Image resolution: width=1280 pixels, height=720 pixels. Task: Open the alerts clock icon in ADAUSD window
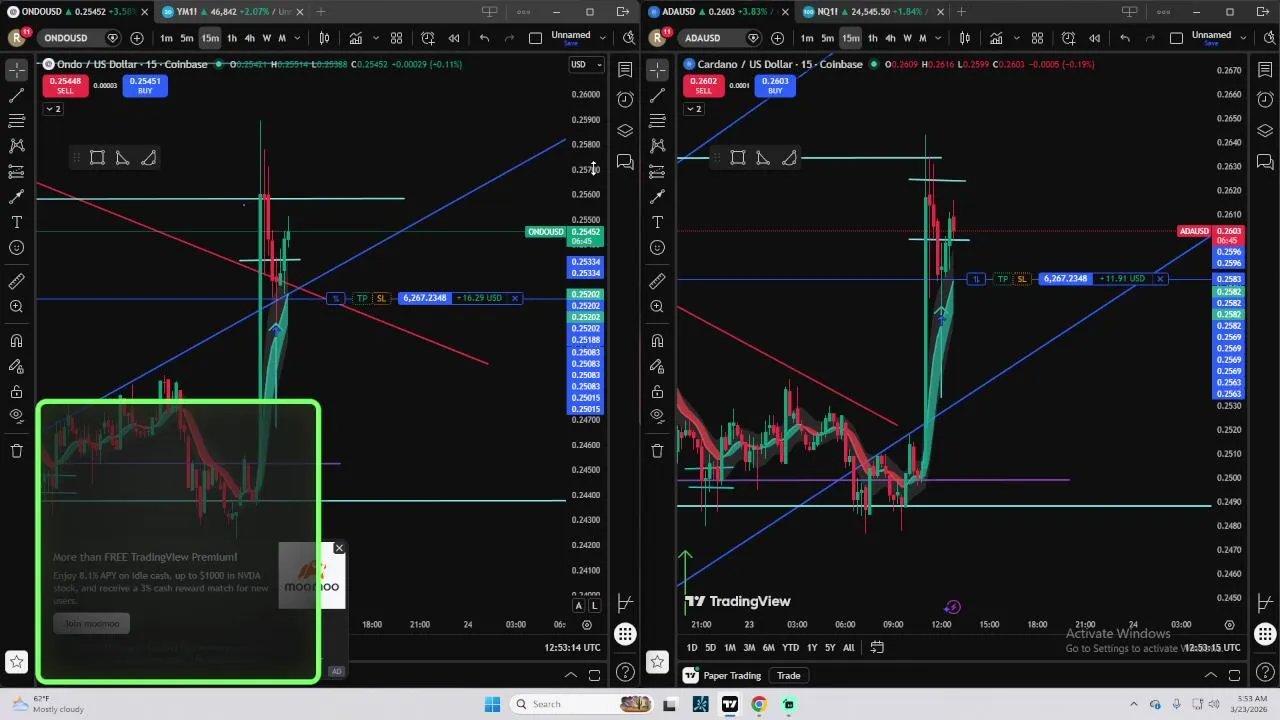[1265, 100]
